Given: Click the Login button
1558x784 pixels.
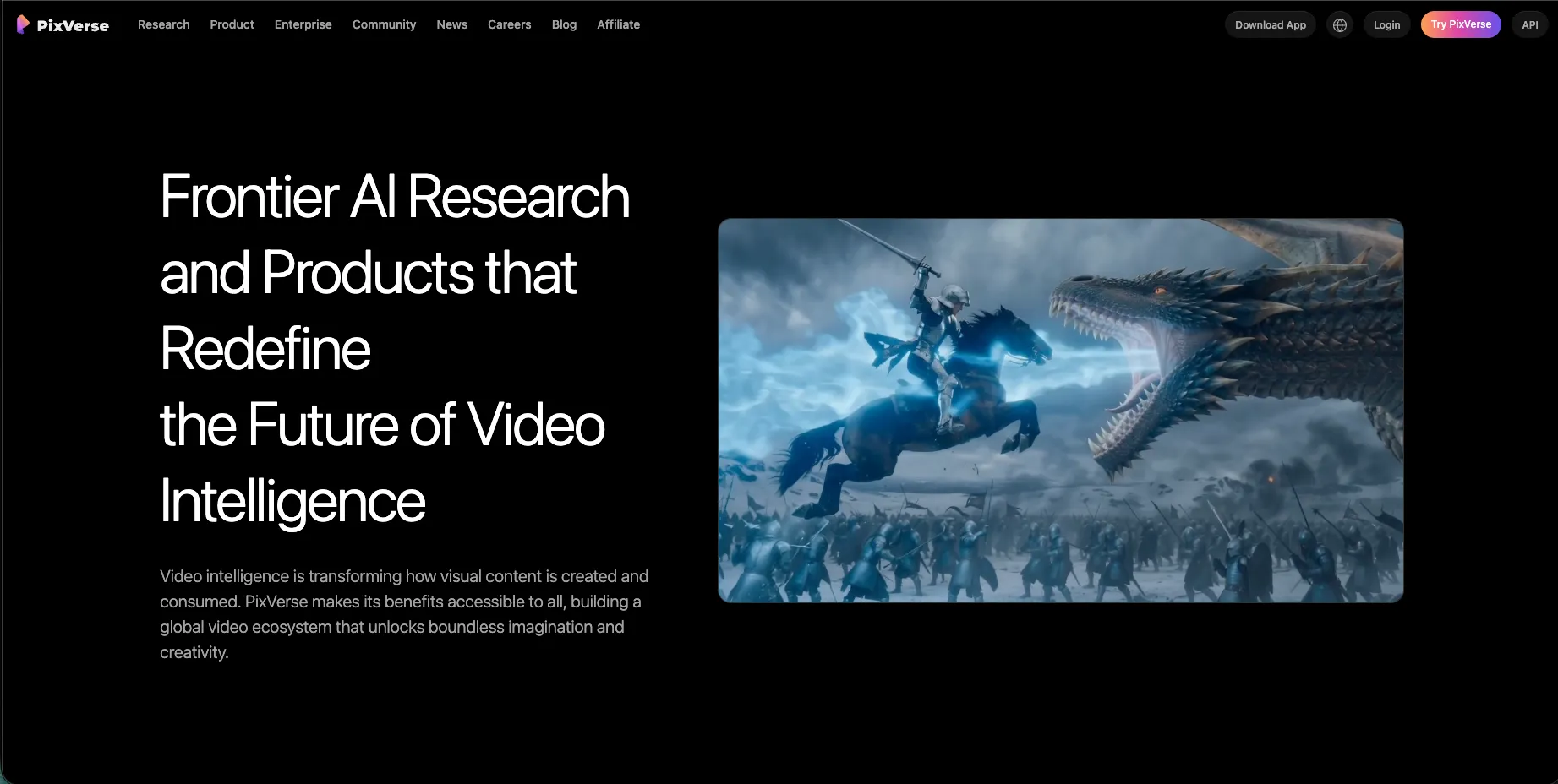Looking at the screenshot, I should [x=1387, y=24].
